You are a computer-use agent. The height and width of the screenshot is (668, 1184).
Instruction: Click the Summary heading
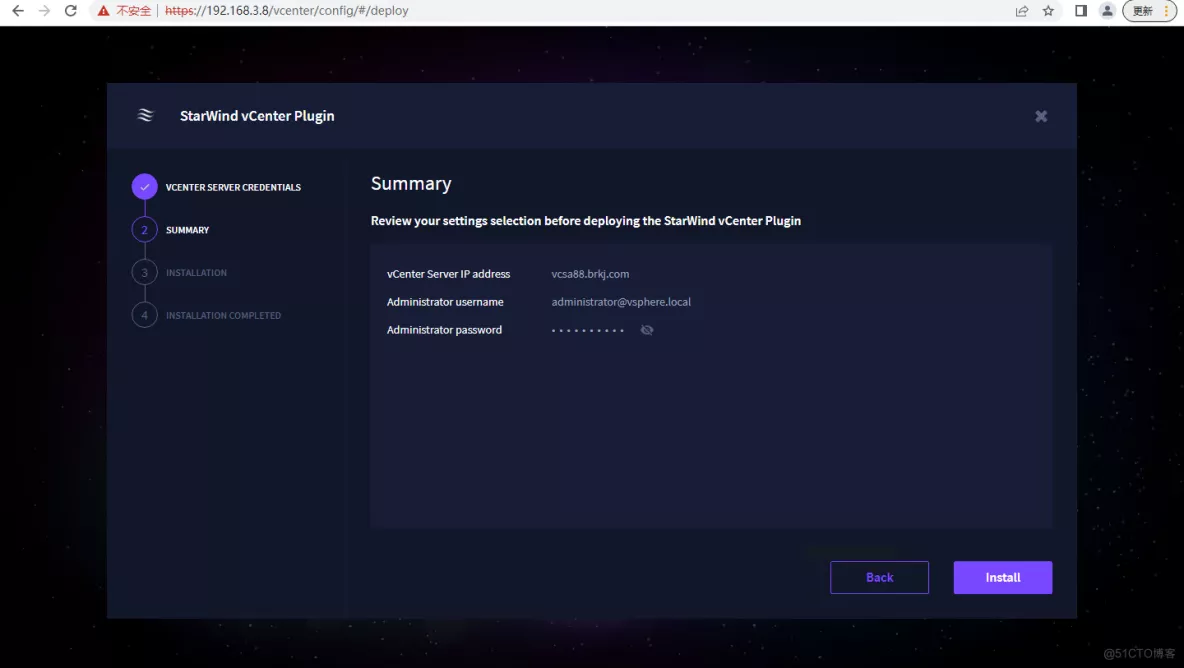coord(411,184)
